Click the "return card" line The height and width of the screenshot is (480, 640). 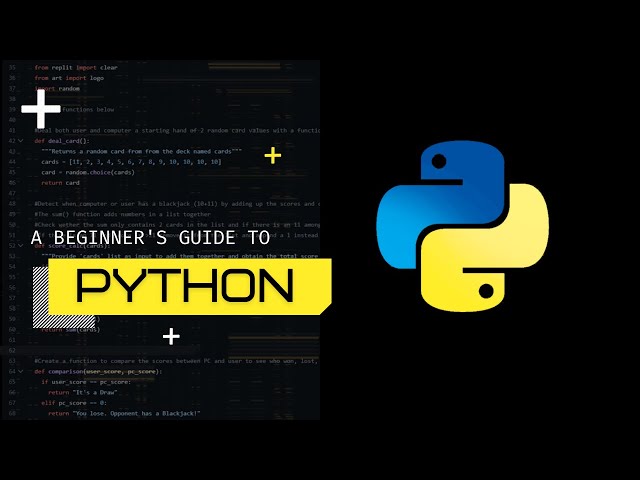point(60,183)
